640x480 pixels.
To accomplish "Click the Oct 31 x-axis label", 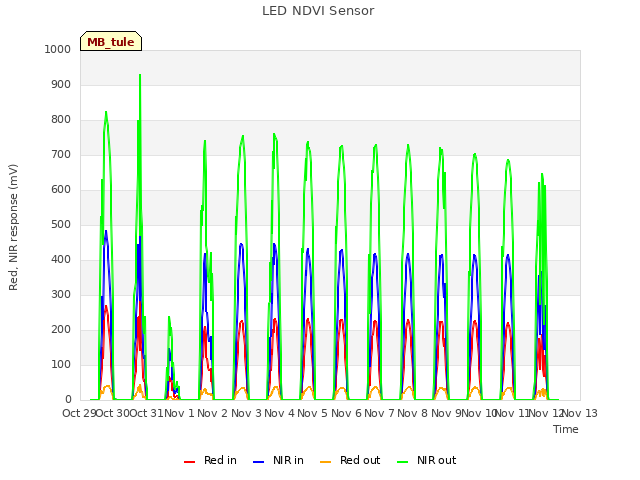I will [146, 413].
